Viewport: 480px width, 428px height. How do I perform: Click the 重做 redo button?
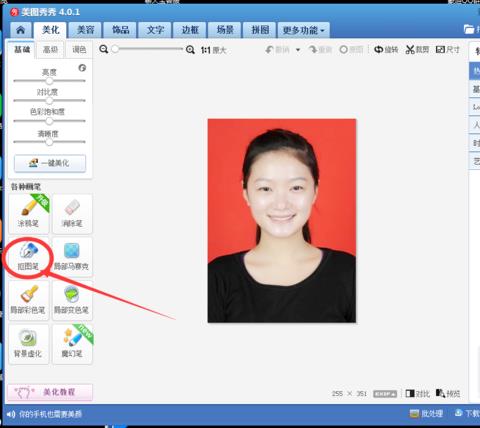coord(320,50)
